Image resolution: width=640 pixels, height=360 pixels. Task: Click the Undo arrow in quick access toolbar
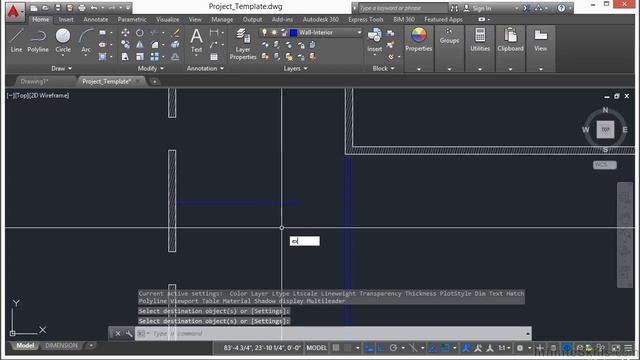click(94, 8)
